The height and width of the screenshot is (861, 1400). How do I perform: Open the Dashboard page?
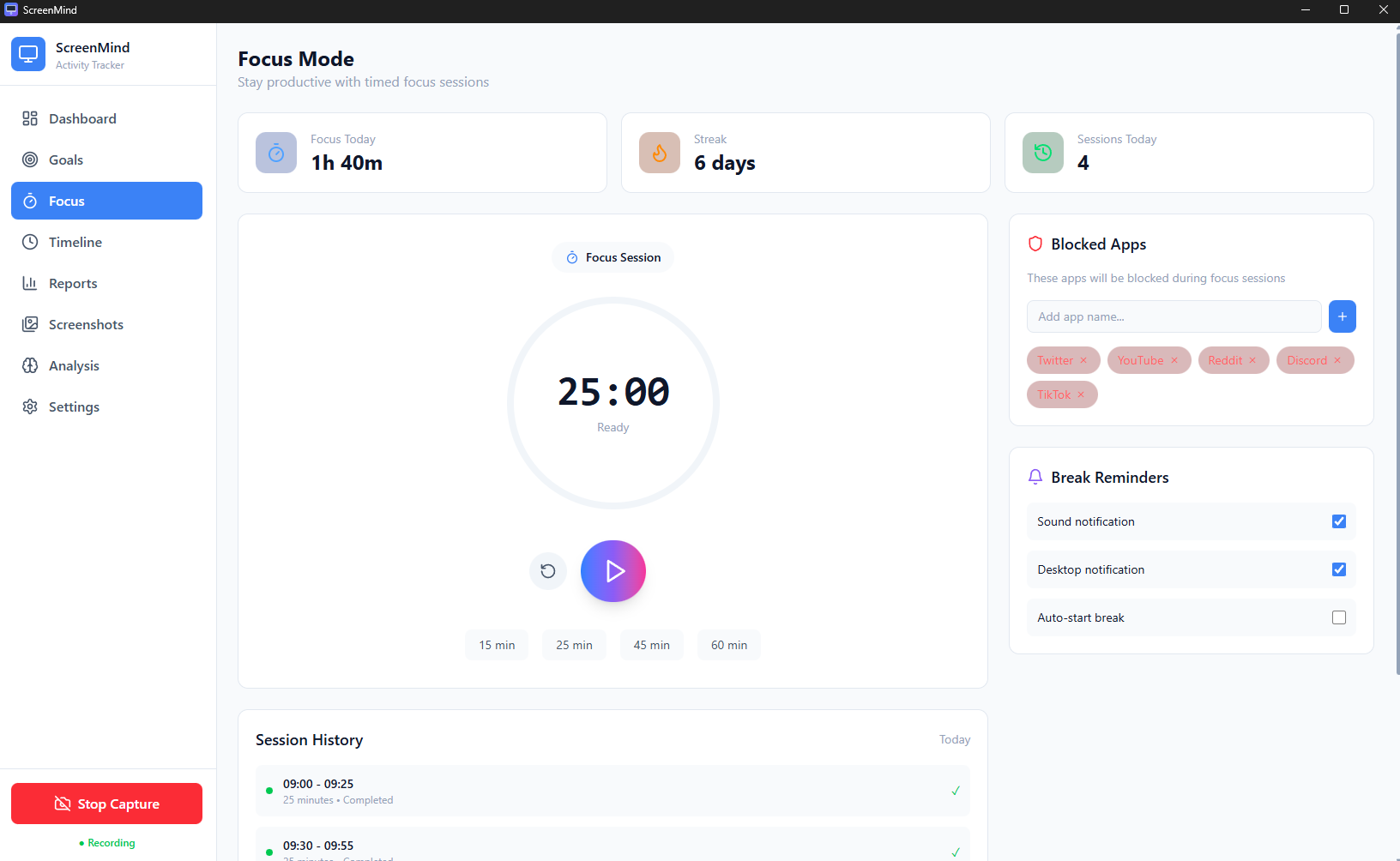point(82,118)
